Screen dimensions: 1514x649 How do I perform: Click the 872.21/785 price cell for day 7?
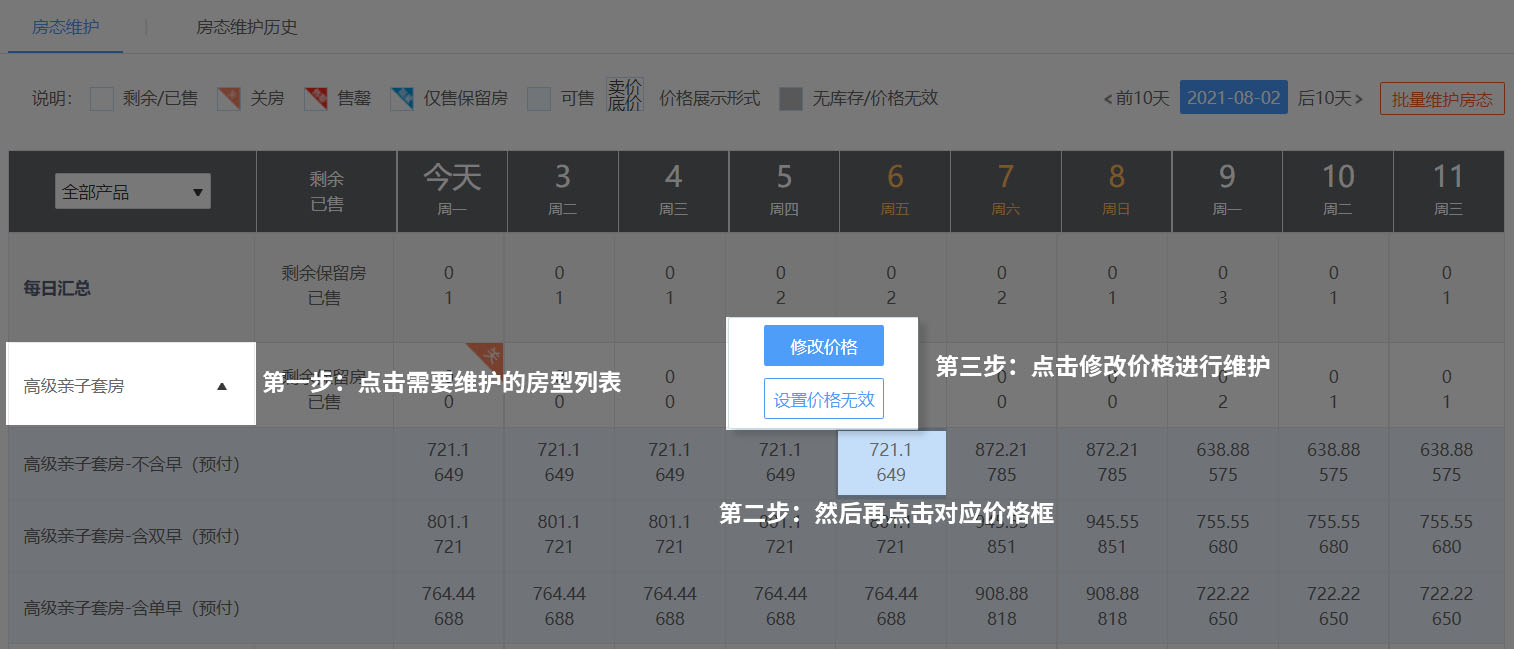(x=1001, y=462)
